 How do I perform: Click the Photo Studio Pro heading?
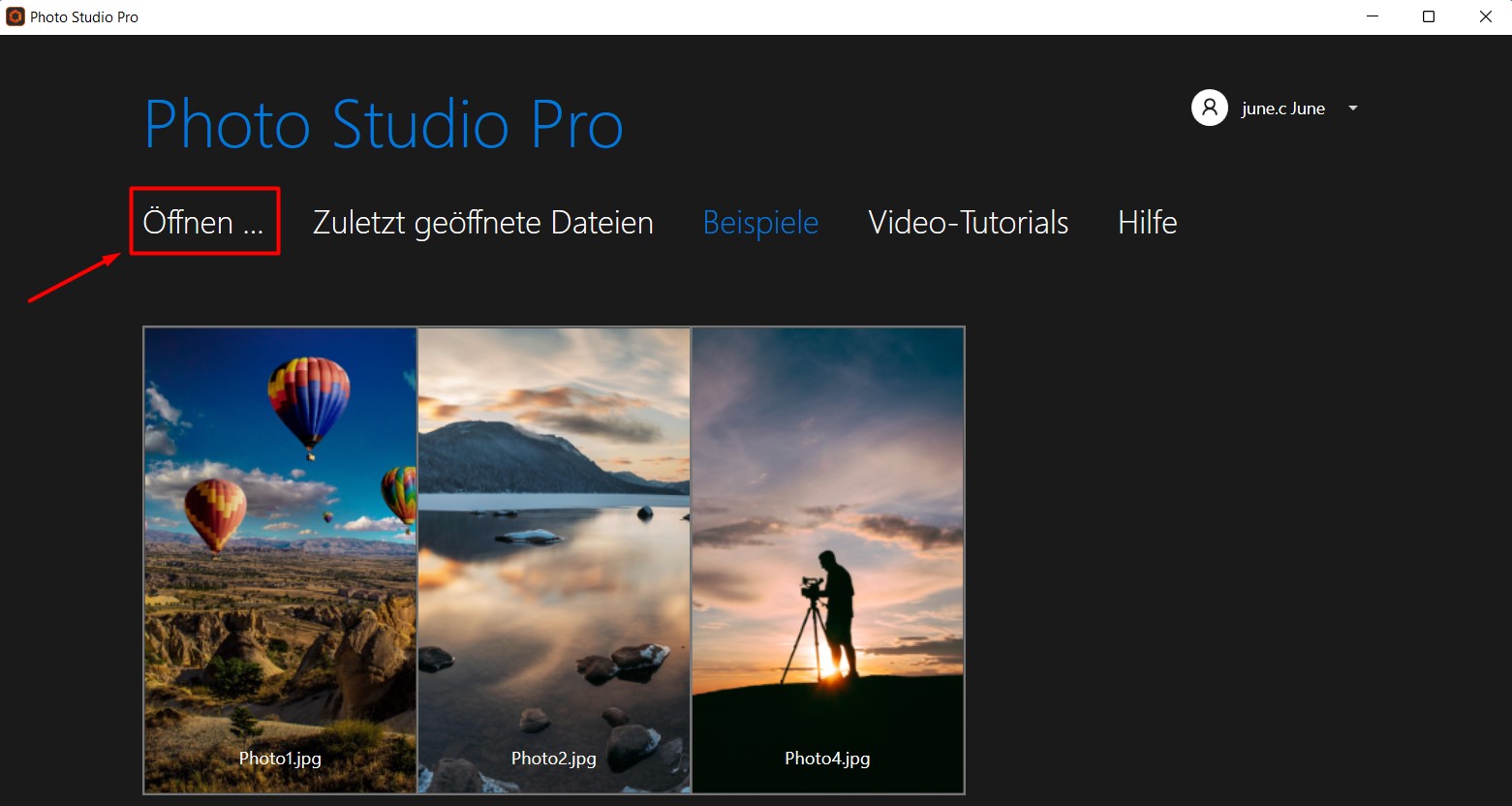click(384, 124)
